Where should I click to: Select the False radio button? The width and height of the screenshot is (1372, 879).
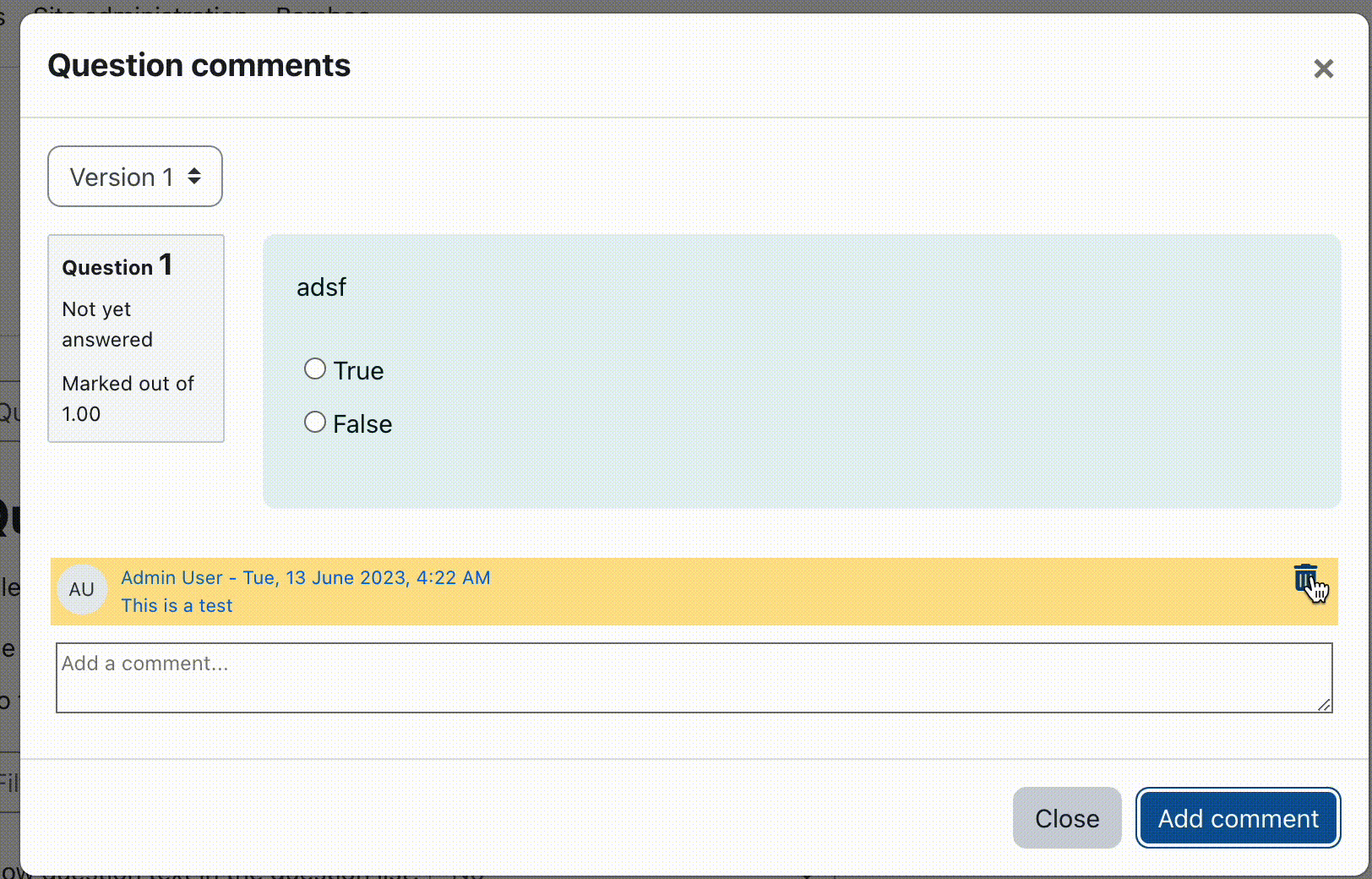[x=315, y=422]
